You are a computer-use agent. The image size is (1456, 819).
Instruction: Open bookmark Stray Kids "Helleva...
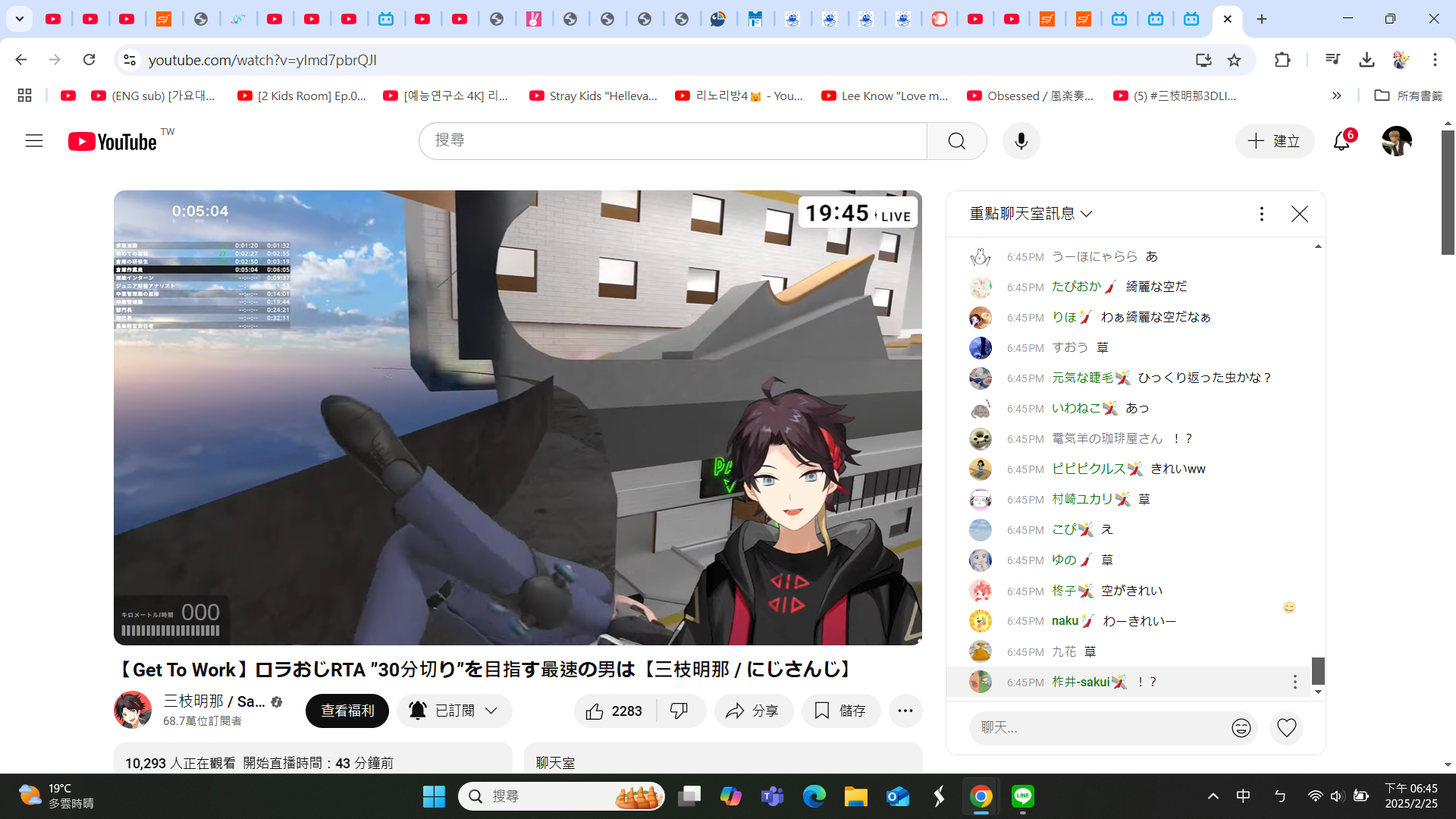point(594,96)
